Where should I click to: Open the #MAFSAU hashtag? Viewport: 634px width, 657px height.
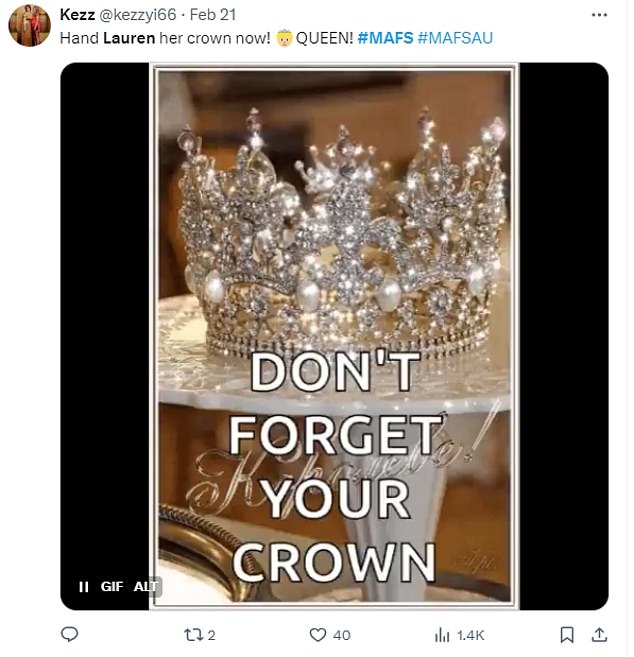[455, 38]
